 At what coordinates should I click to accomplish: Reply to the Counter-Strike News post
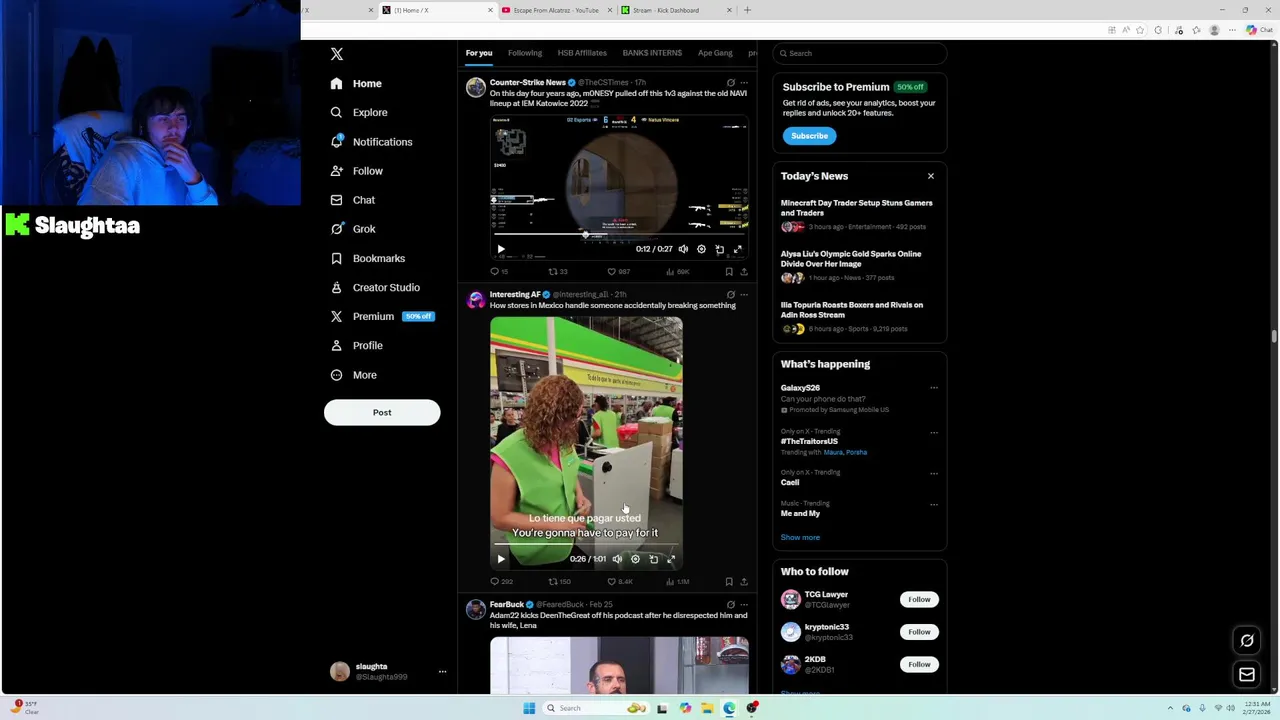tap(498, 271)
